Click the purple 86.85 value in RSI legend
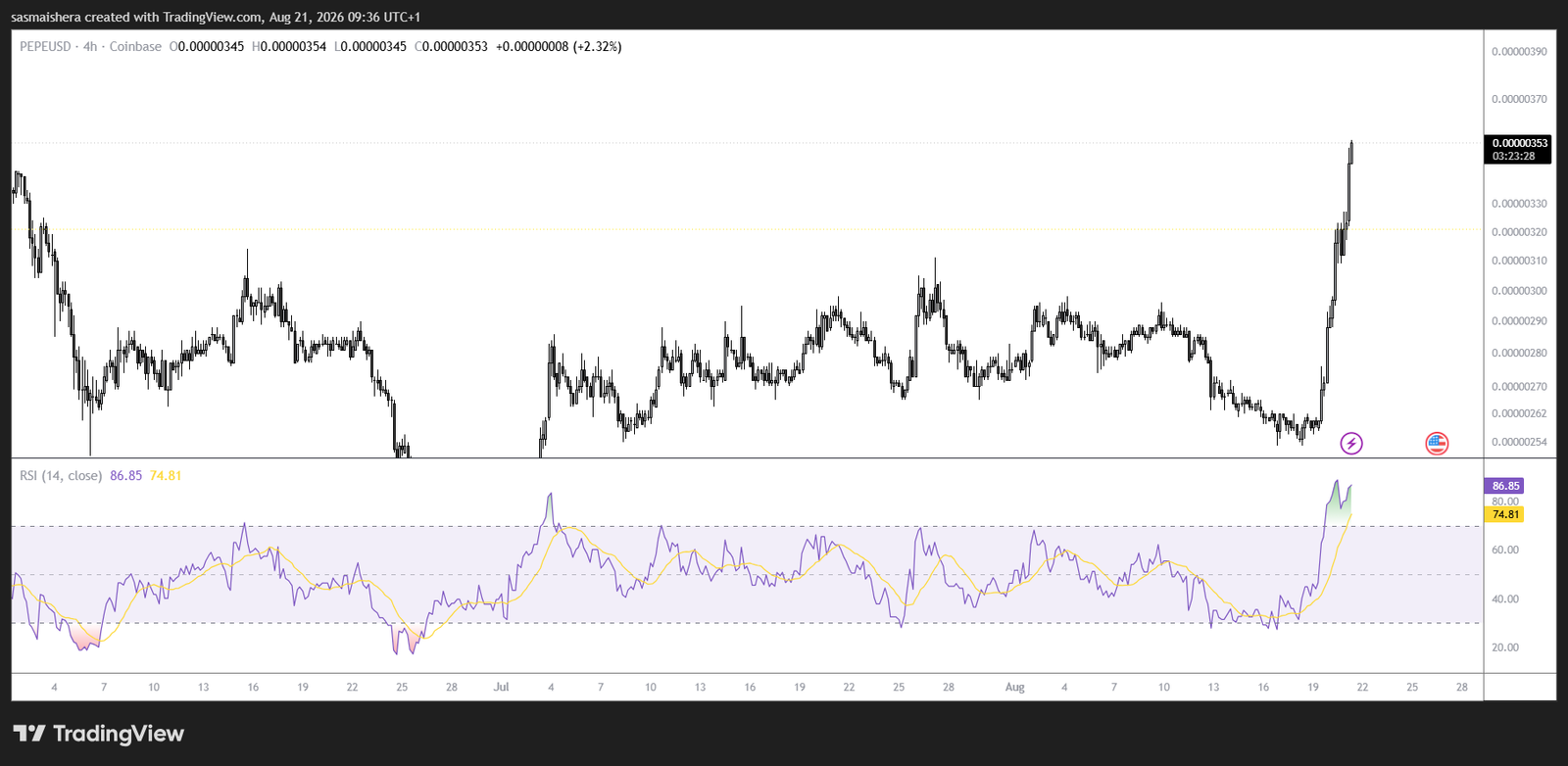Screen dimensions: 1568x766 point(125,475)
